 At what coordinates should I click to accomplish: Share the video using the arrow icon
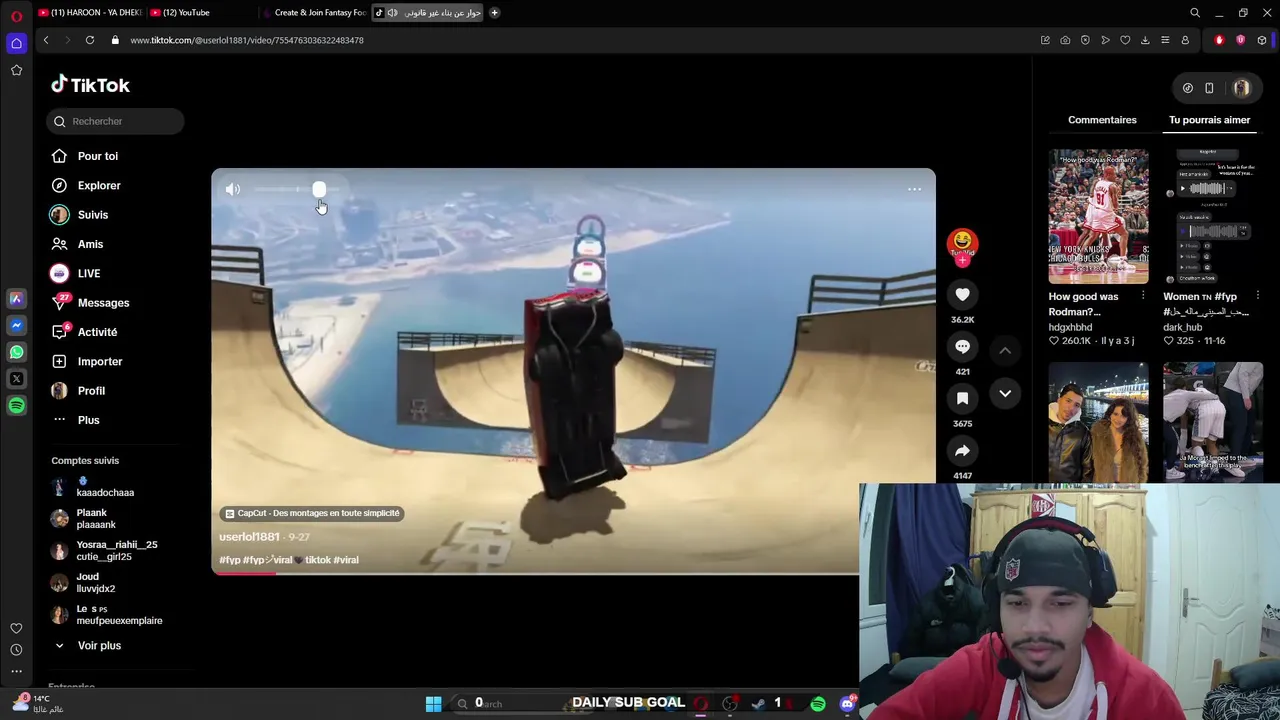tap(962, 451)
